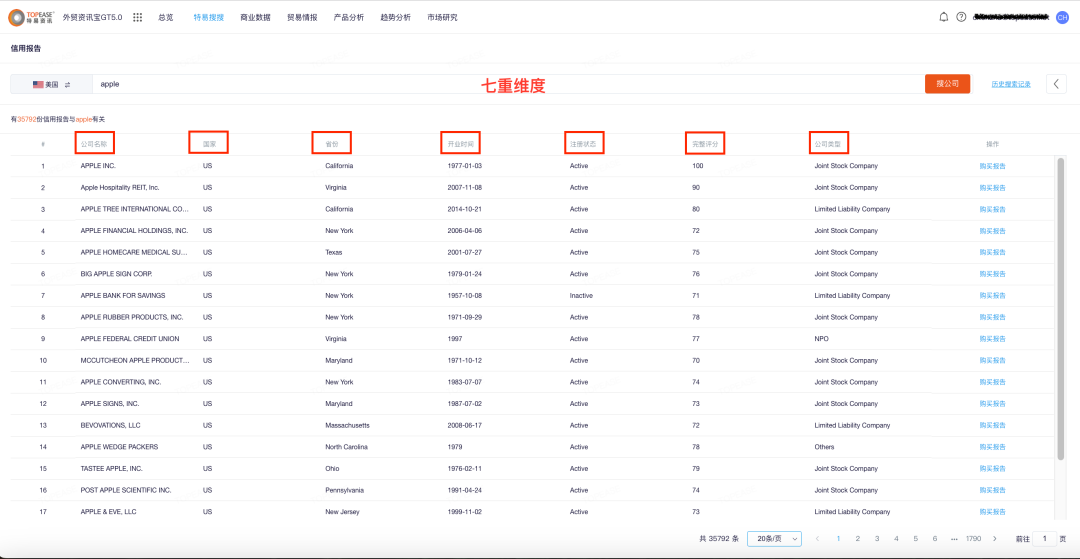This screenshot has width=1080, height=559.
Task: Open the app grid menu icon
Action: [137, 17]
